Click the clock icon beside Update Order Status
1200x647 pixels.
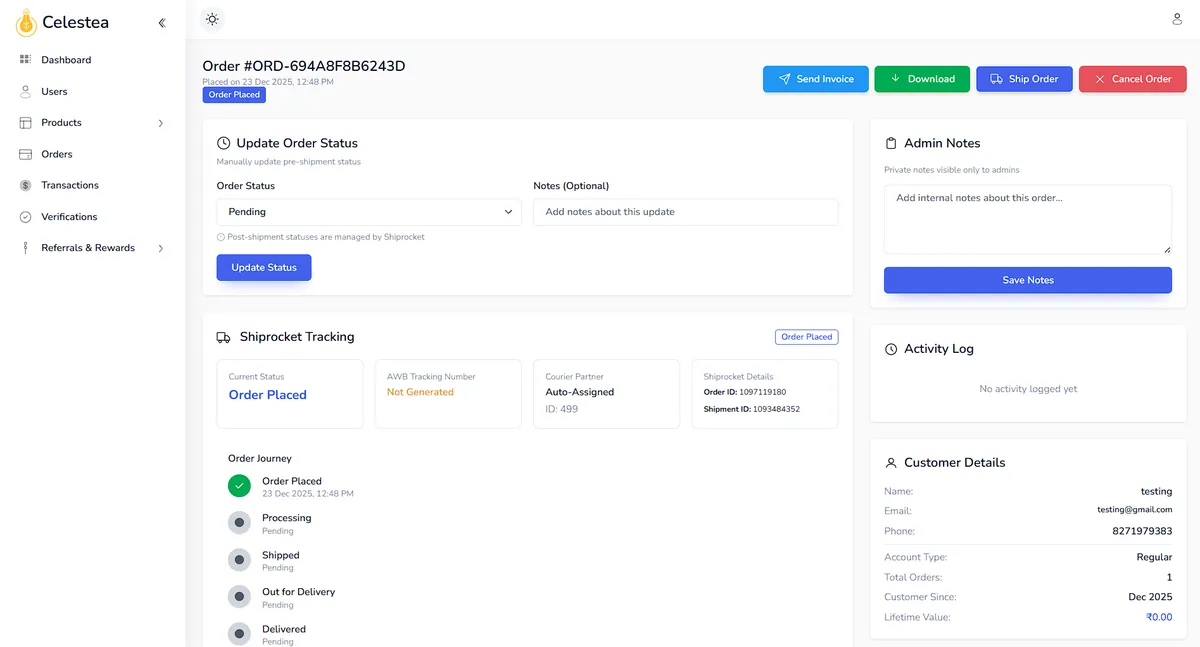(224, 143)
